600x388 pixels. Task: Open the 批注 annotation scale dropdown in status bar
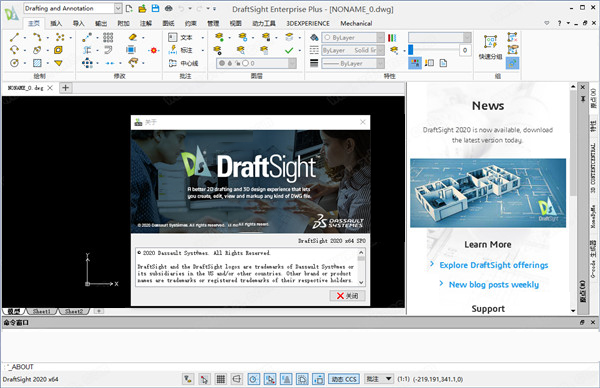coord(378,379)
